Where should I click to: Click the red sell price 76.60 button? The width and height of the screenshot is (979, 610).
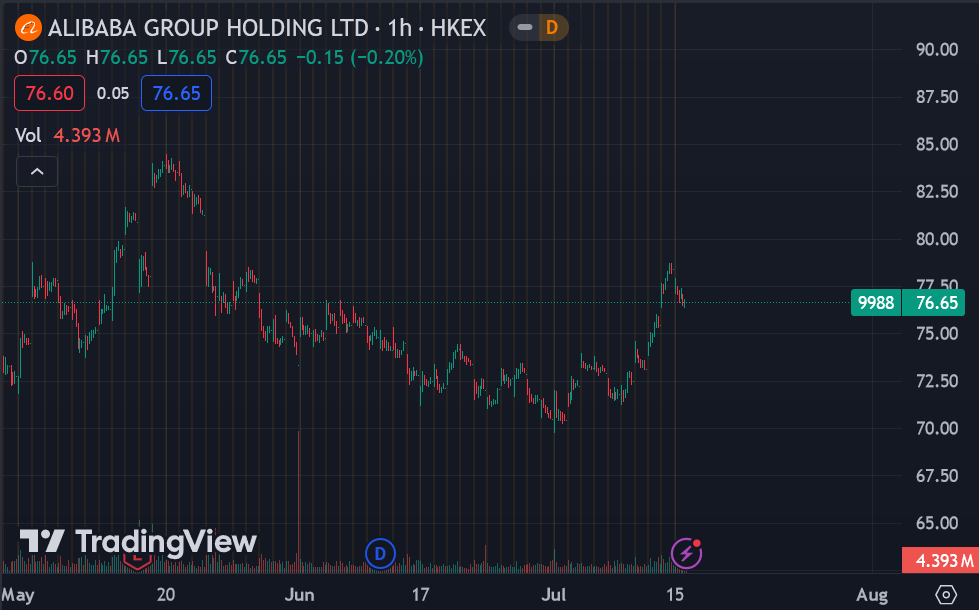[x=49, y=93]
